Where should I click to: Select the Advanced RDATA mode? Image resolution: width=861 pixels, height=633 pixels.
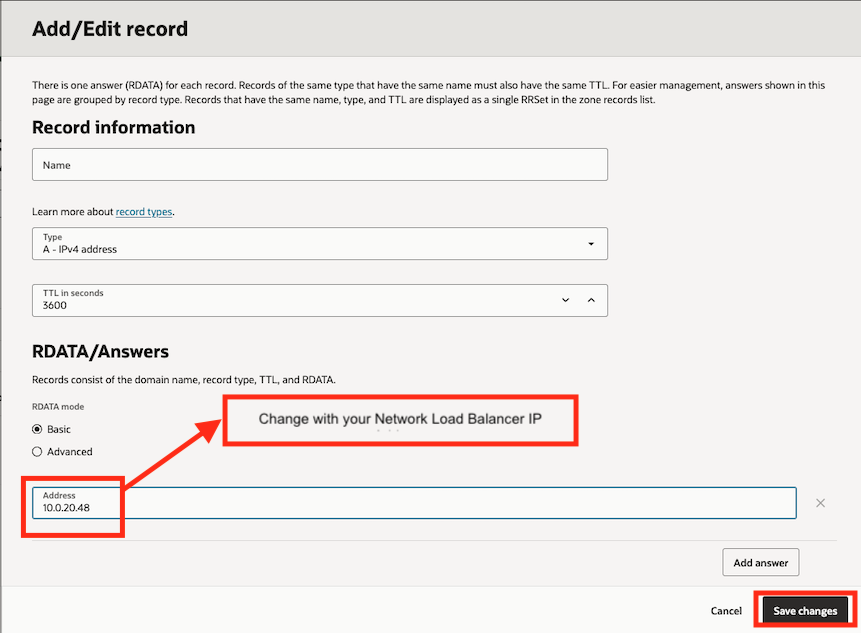[37, 452]
